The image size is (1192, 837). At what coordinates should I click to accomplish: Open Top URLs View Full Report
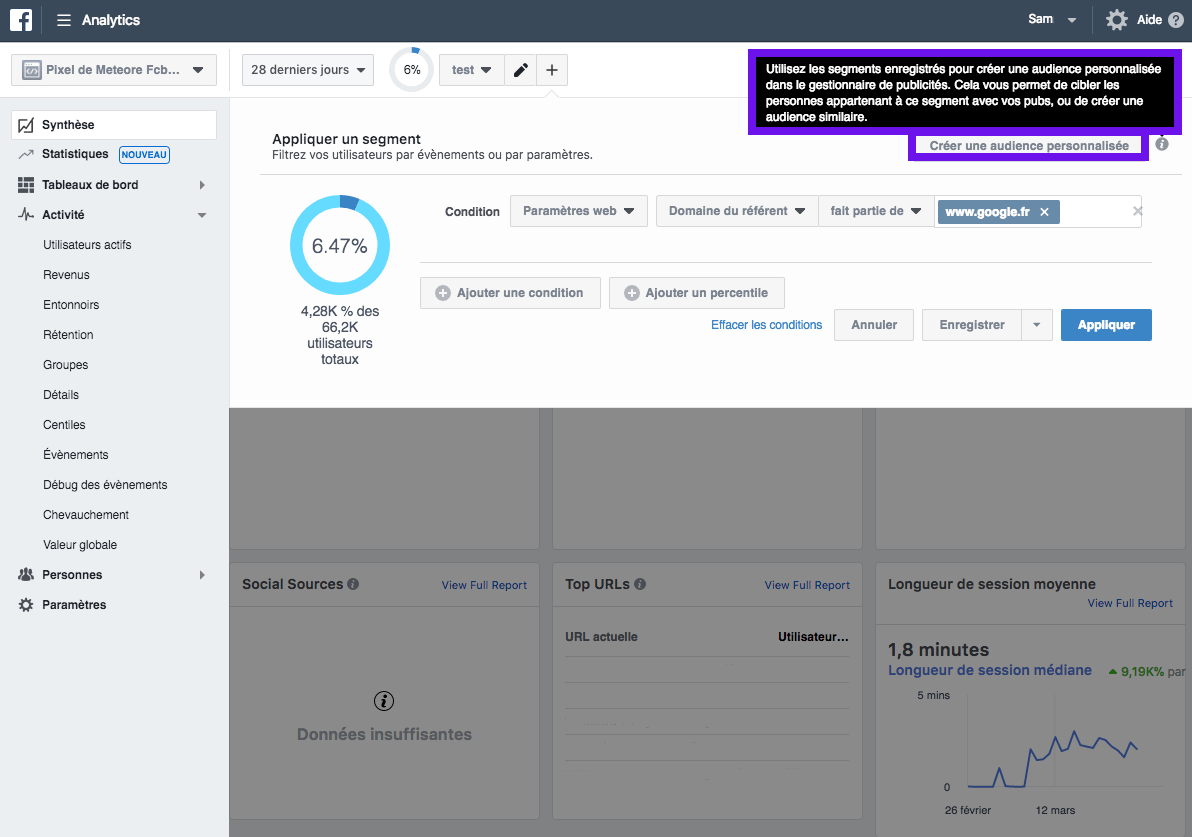click(807, 585)
